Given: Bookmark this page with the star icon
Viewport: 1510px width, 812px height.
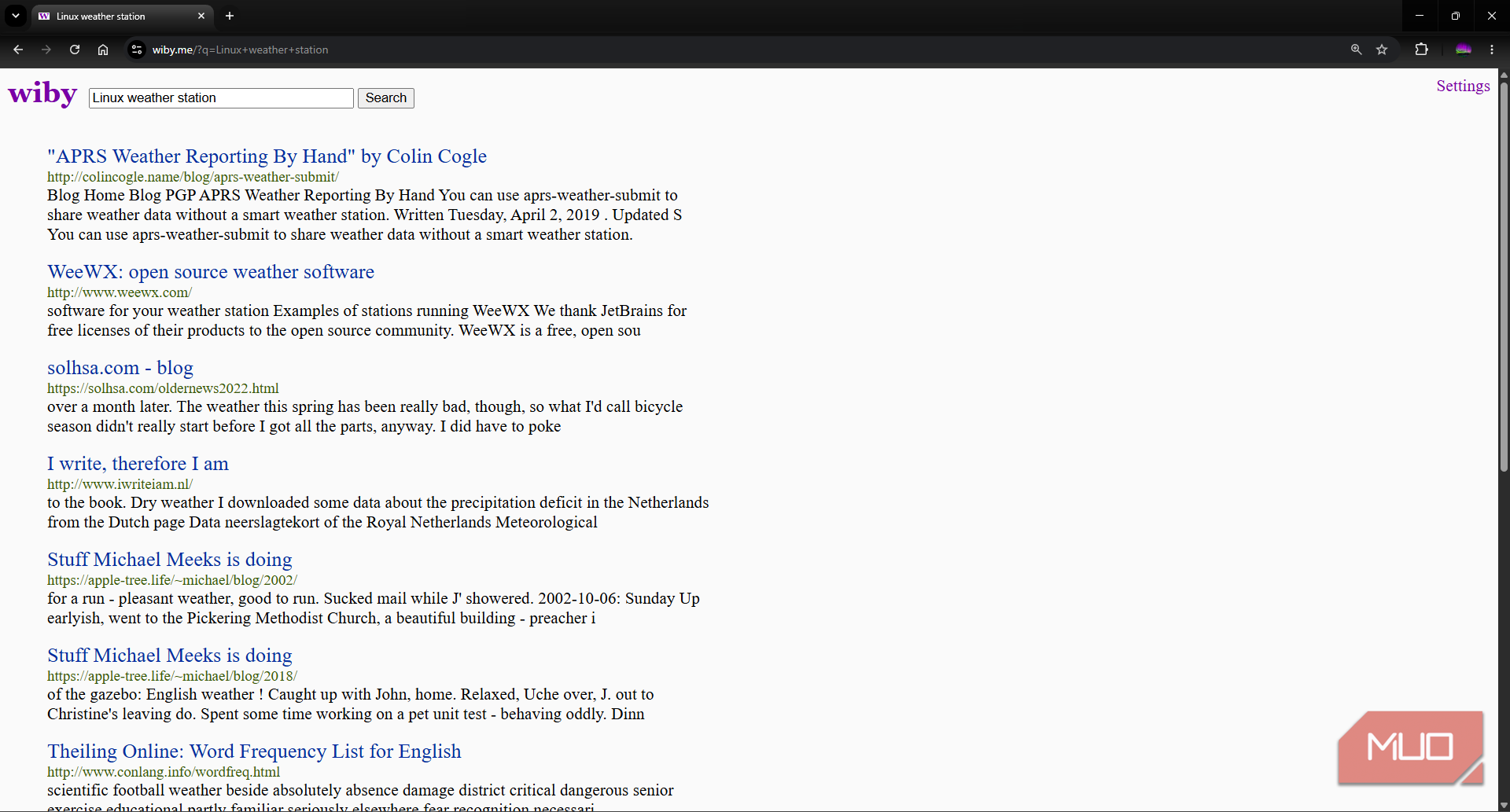Looking at the screenshot, I should click(x=1382, y=50).
